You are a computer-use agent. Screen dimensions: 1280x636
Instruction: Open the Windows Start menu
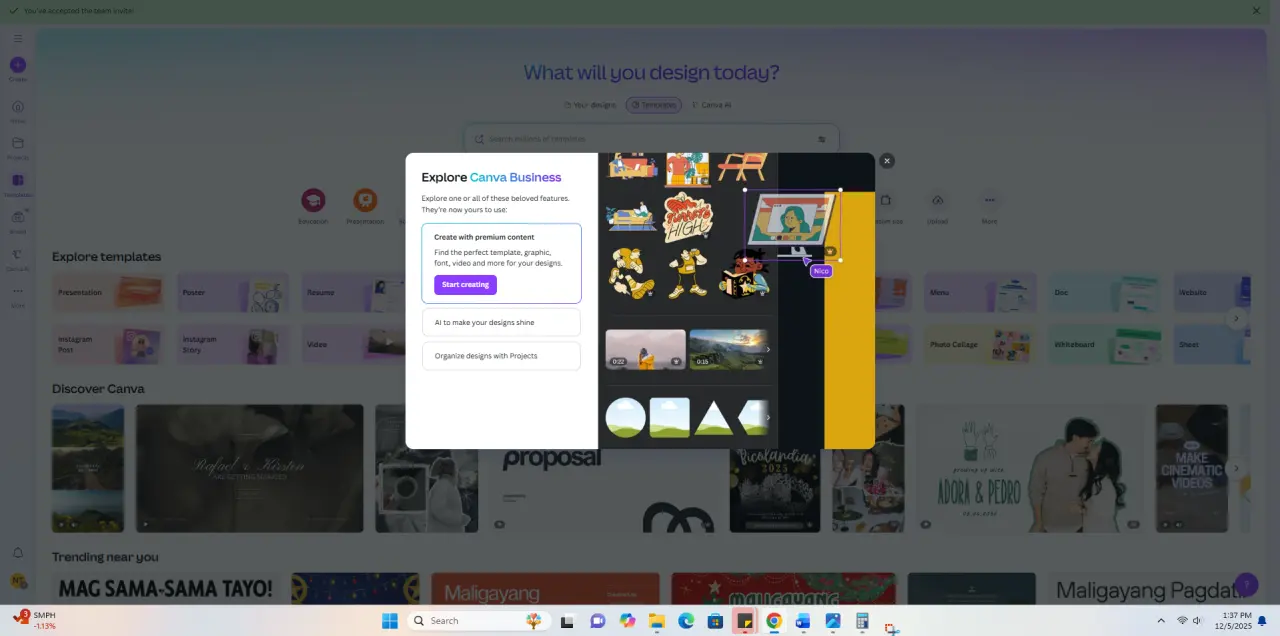[x=390, y=621]
